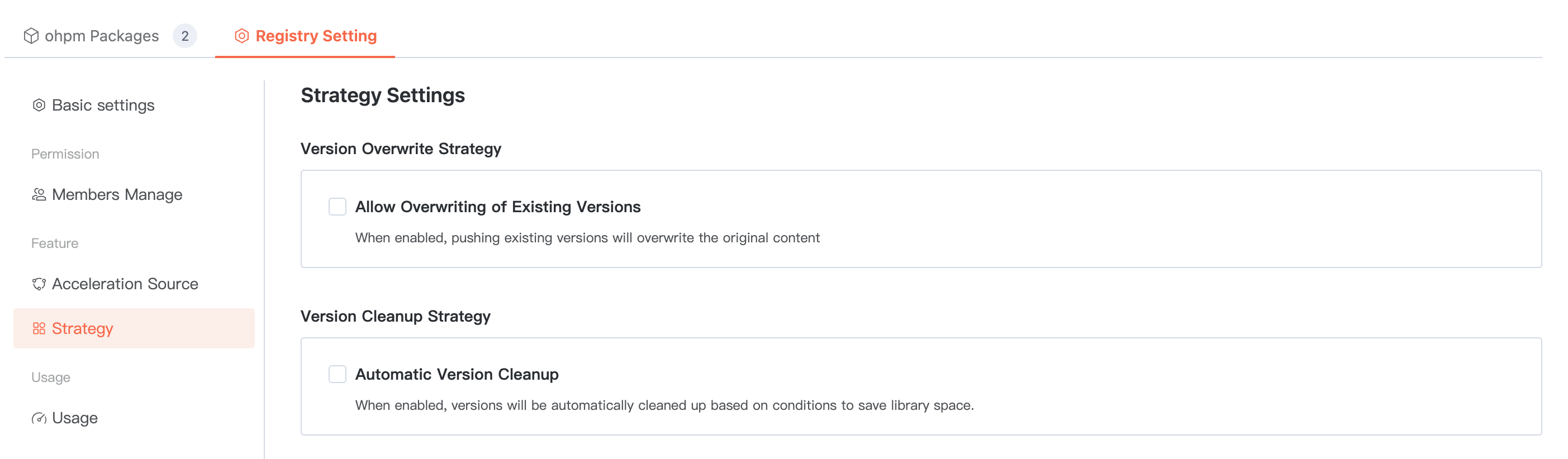Click the 'Allow Overwriting of Existing Versions' label
The image size is (1568, 459).
(497, 207)
